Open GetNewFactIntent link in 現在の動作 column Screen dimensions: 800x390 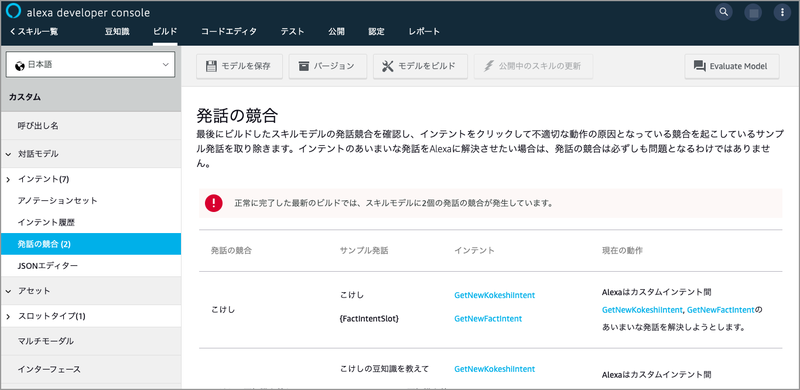pyautogui.click(x=720, y=310)
